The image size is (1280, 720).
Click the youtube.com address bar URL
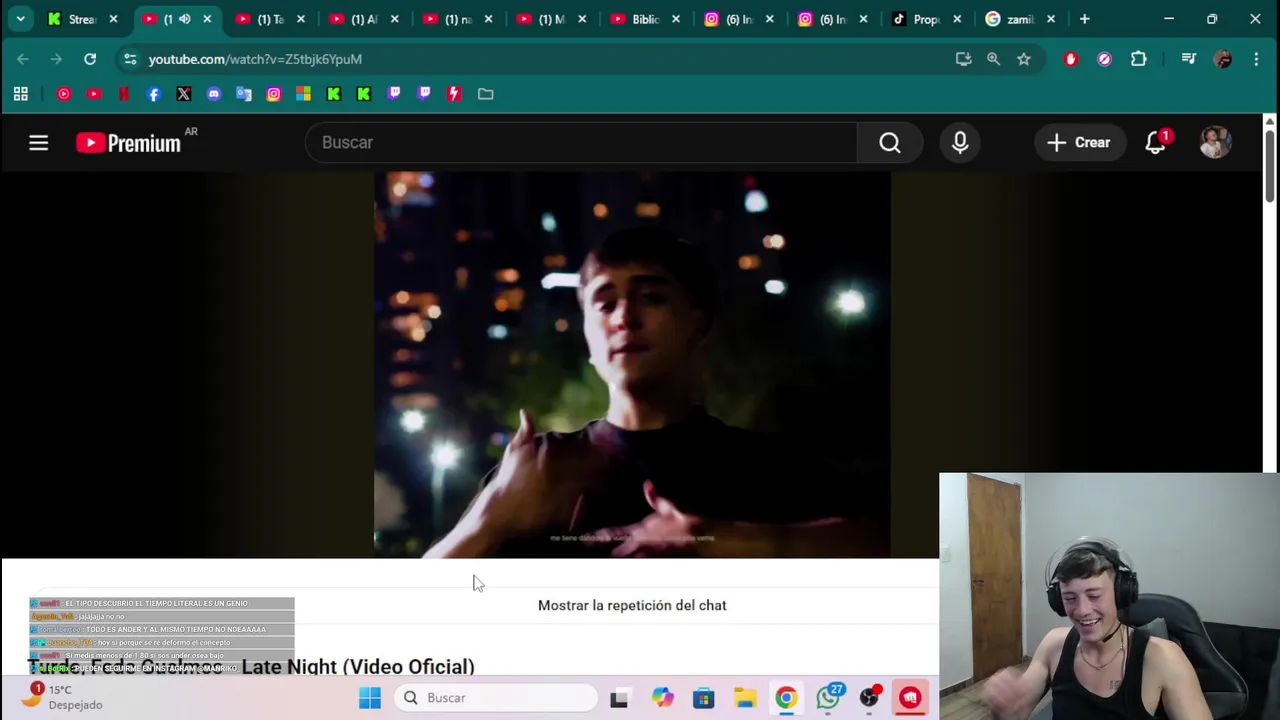point(255,59)
